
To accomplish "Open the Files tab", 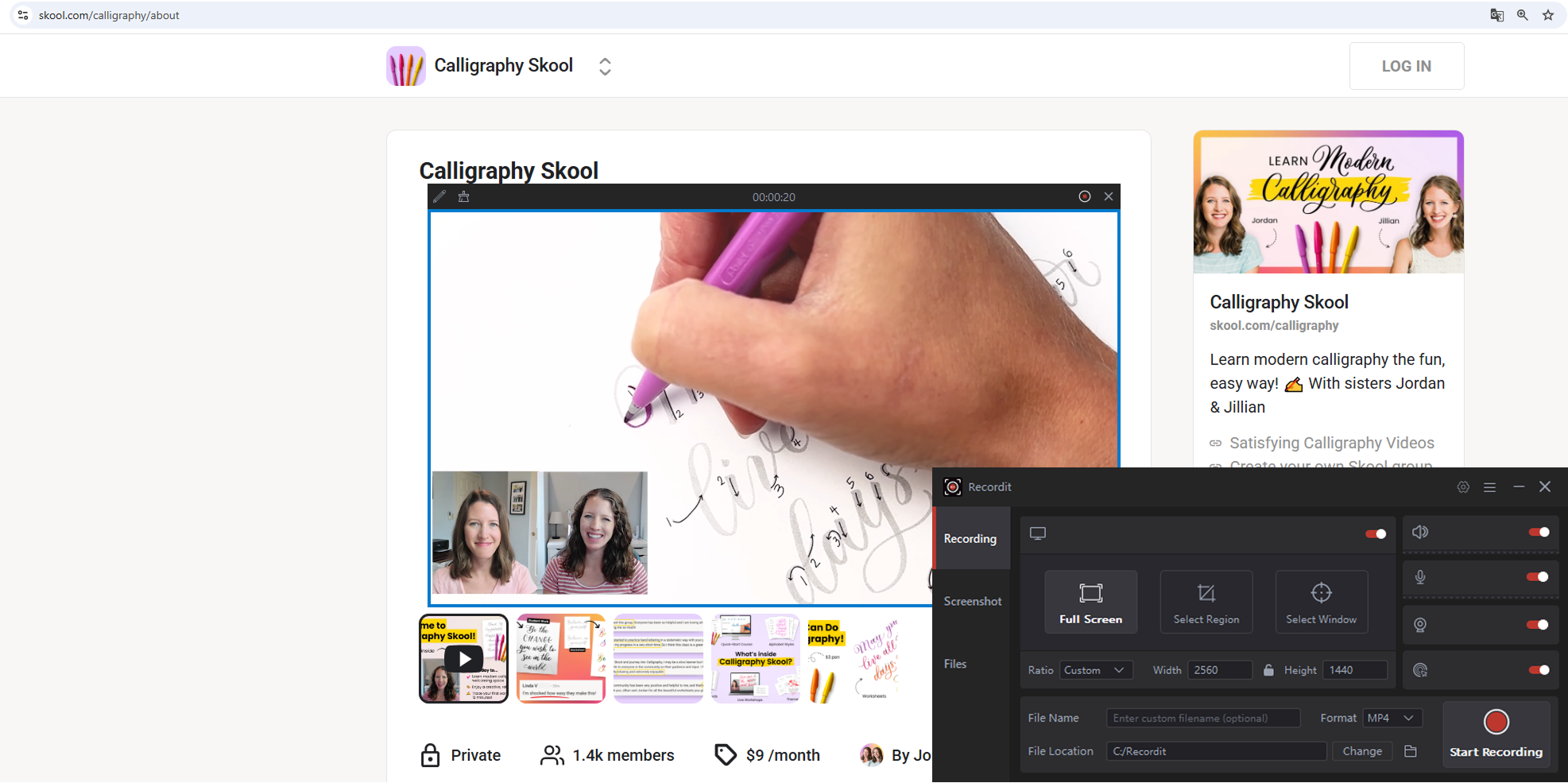I will 955,664.
